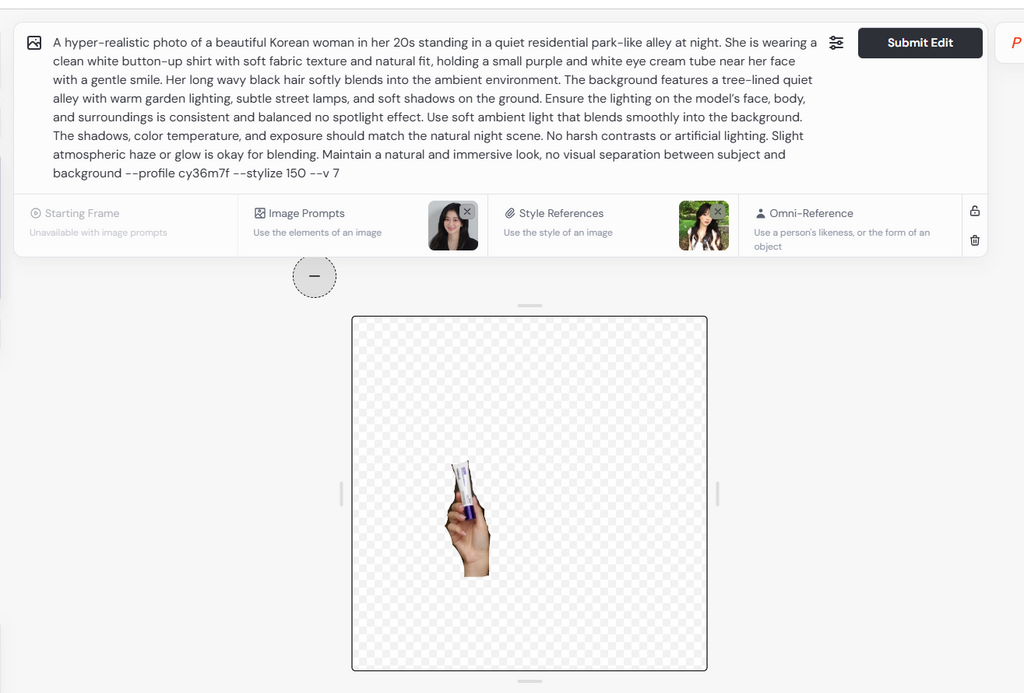Remove the Image Prompts thumbnail with its X

pyautogui.click(x=467, y=212)
